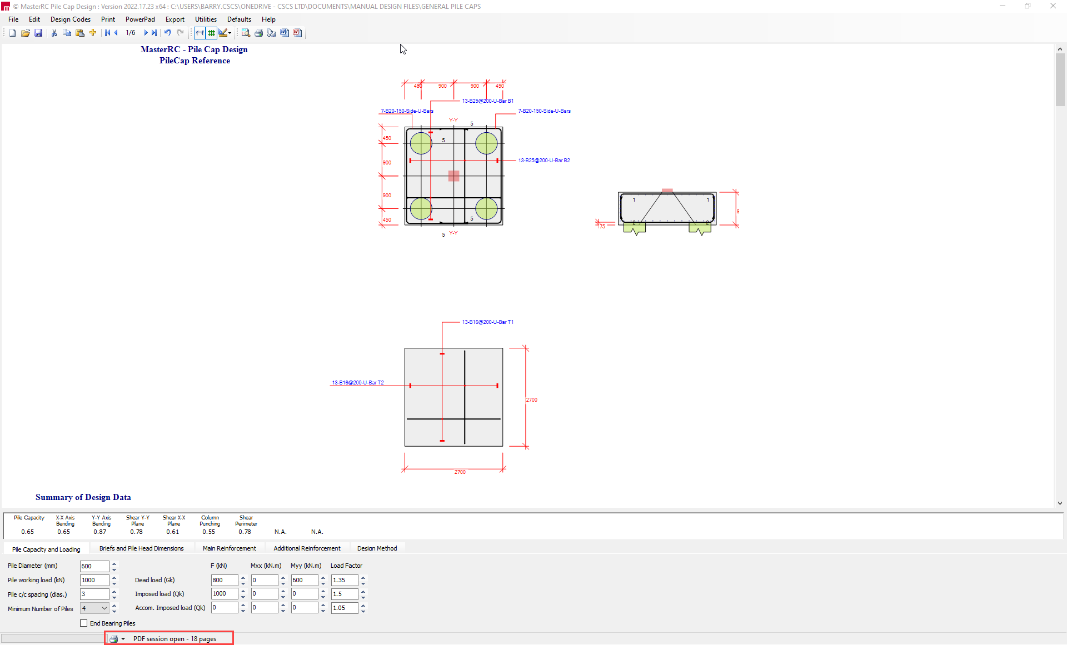Open the PowerPad menu
The height and width of the screenshot is (645, 1067).
point(140,19)
